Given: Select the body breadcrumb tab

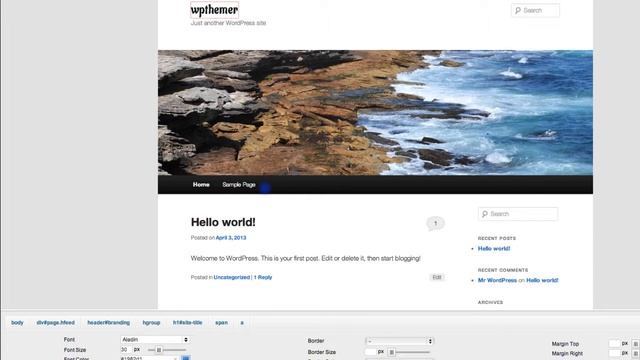Looking at the screenshot, I should coord(17,322).
